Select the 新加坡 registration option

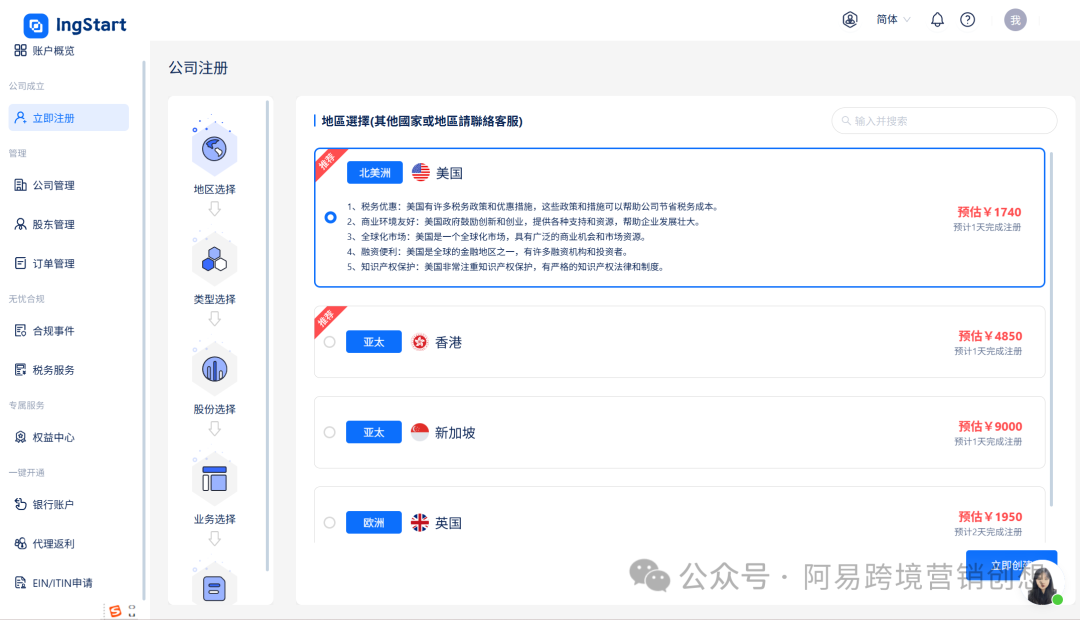(330, 432)
